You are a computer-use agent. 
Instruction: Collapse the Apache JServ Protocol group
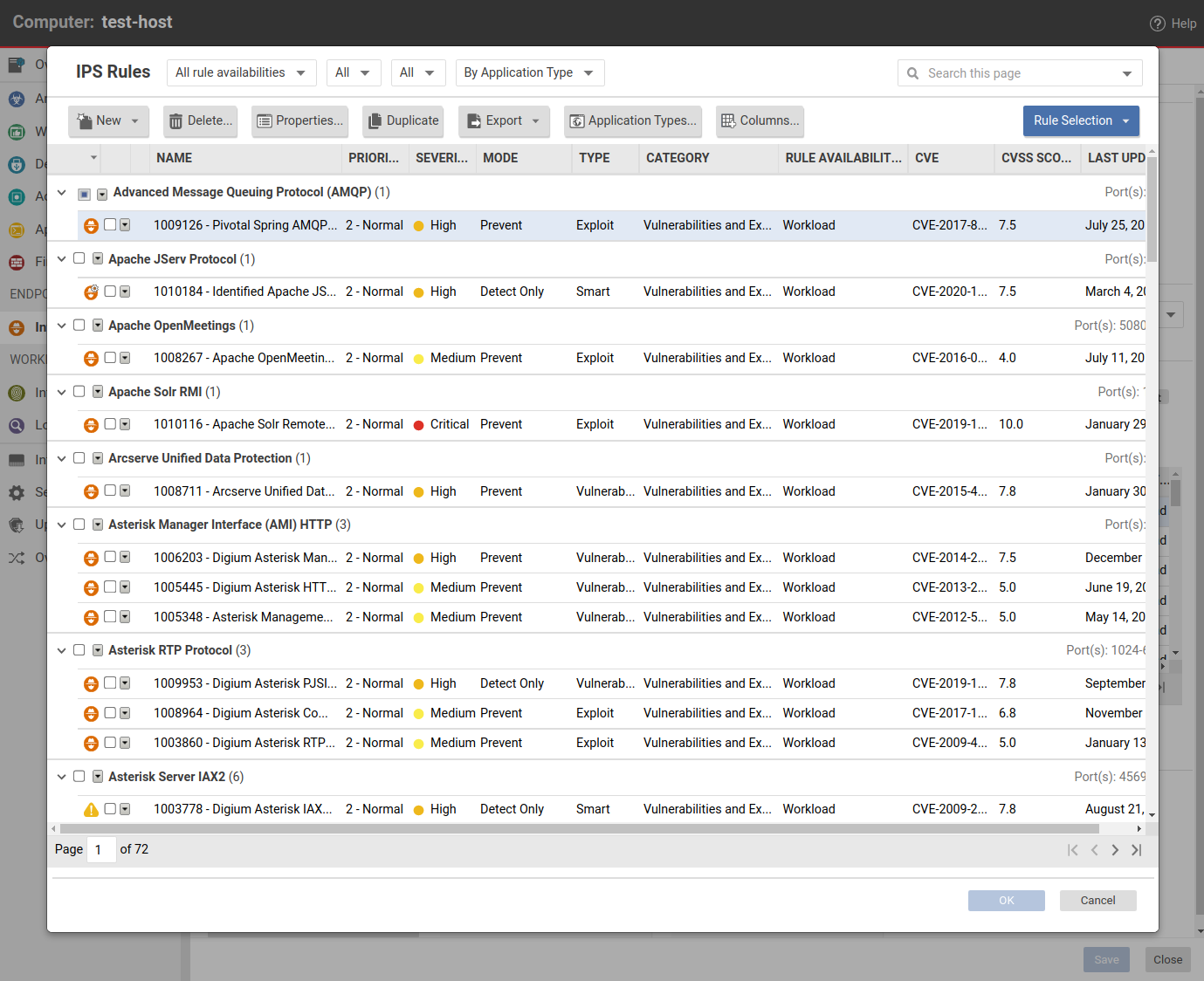tap(61, 259)
